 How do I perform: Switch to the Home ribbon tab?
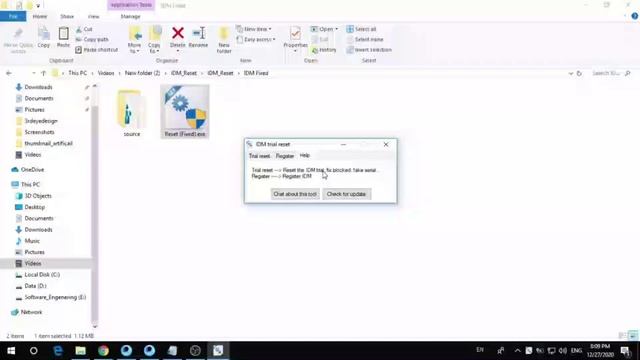[x=40, y=16]
